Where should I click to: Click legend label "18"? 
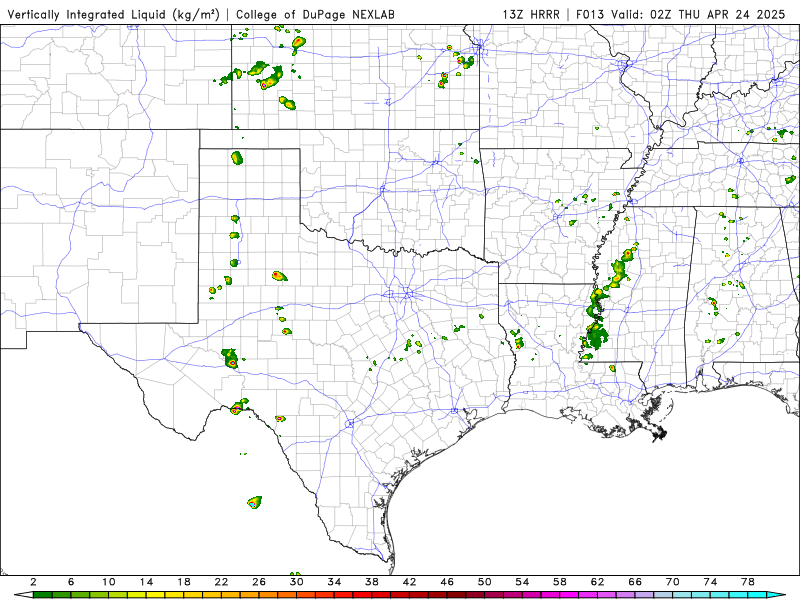pyautogui.click(x=184, y=582)
